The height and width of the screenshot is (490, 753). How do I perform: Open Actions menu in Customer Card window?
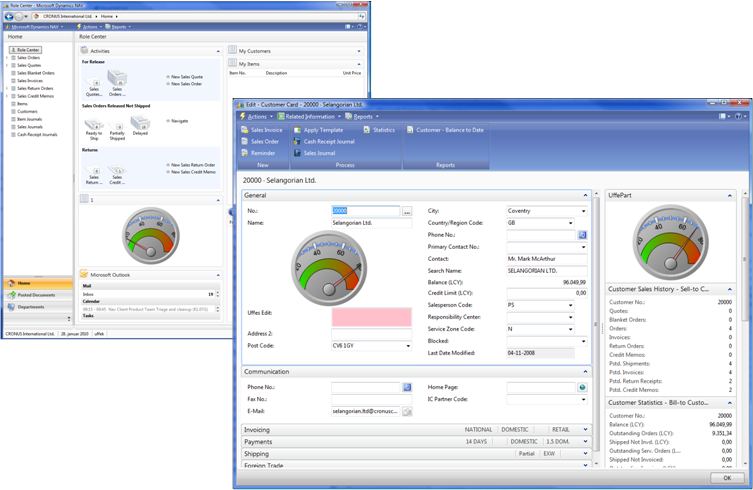click(257, 116)
